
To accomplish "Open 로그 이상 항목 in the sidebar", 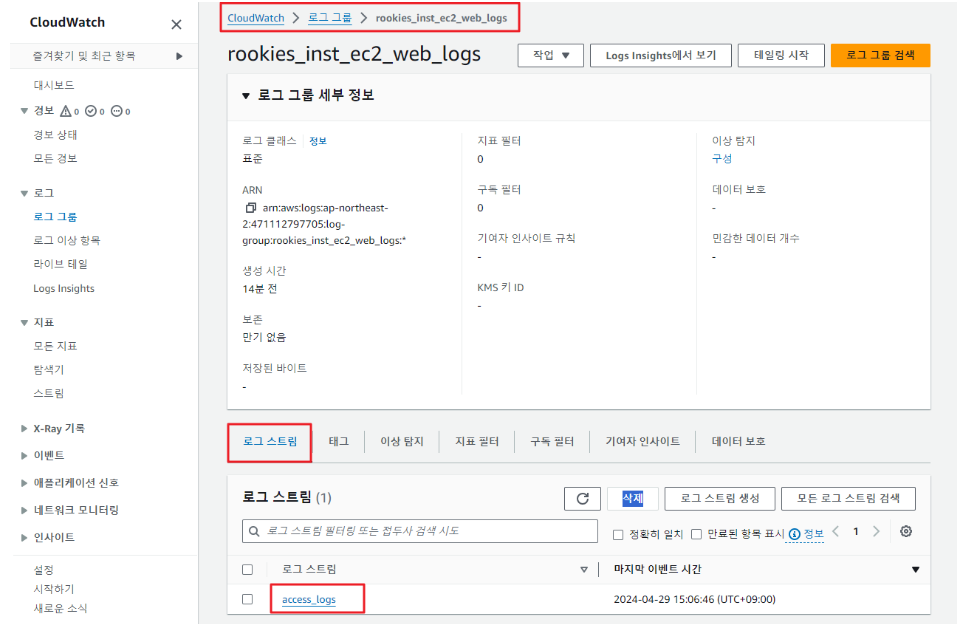I will (x=67, y=240).
